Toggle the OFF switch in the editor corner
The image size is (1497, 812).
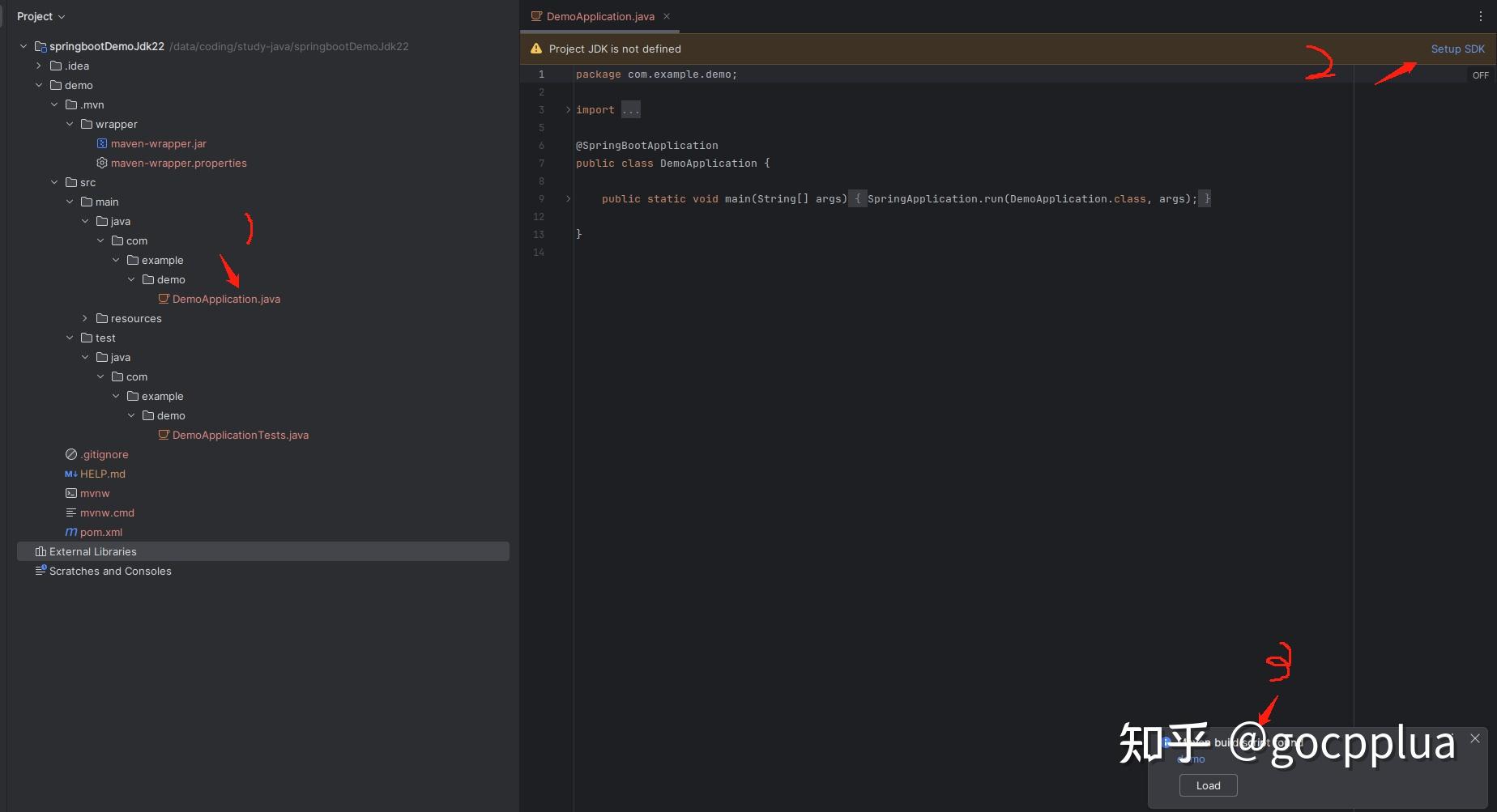click(x=1480, y=74)
